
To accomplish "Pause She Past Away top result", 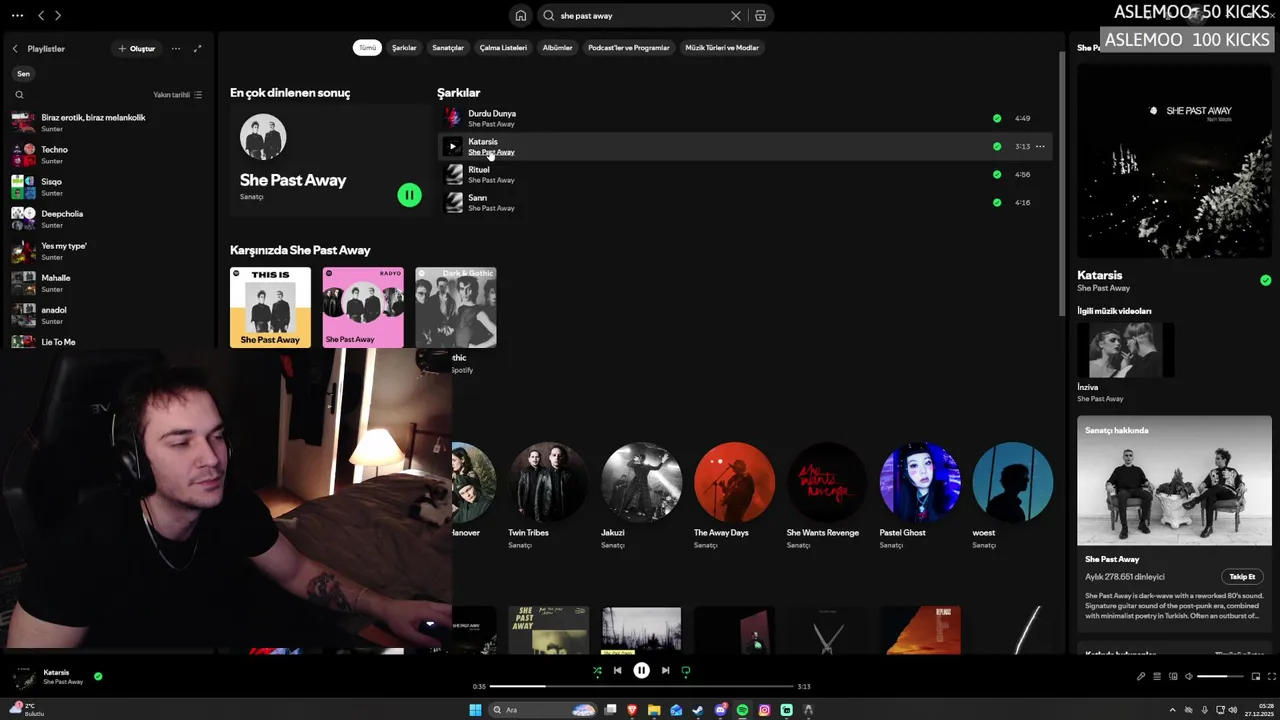I will 409,195.
